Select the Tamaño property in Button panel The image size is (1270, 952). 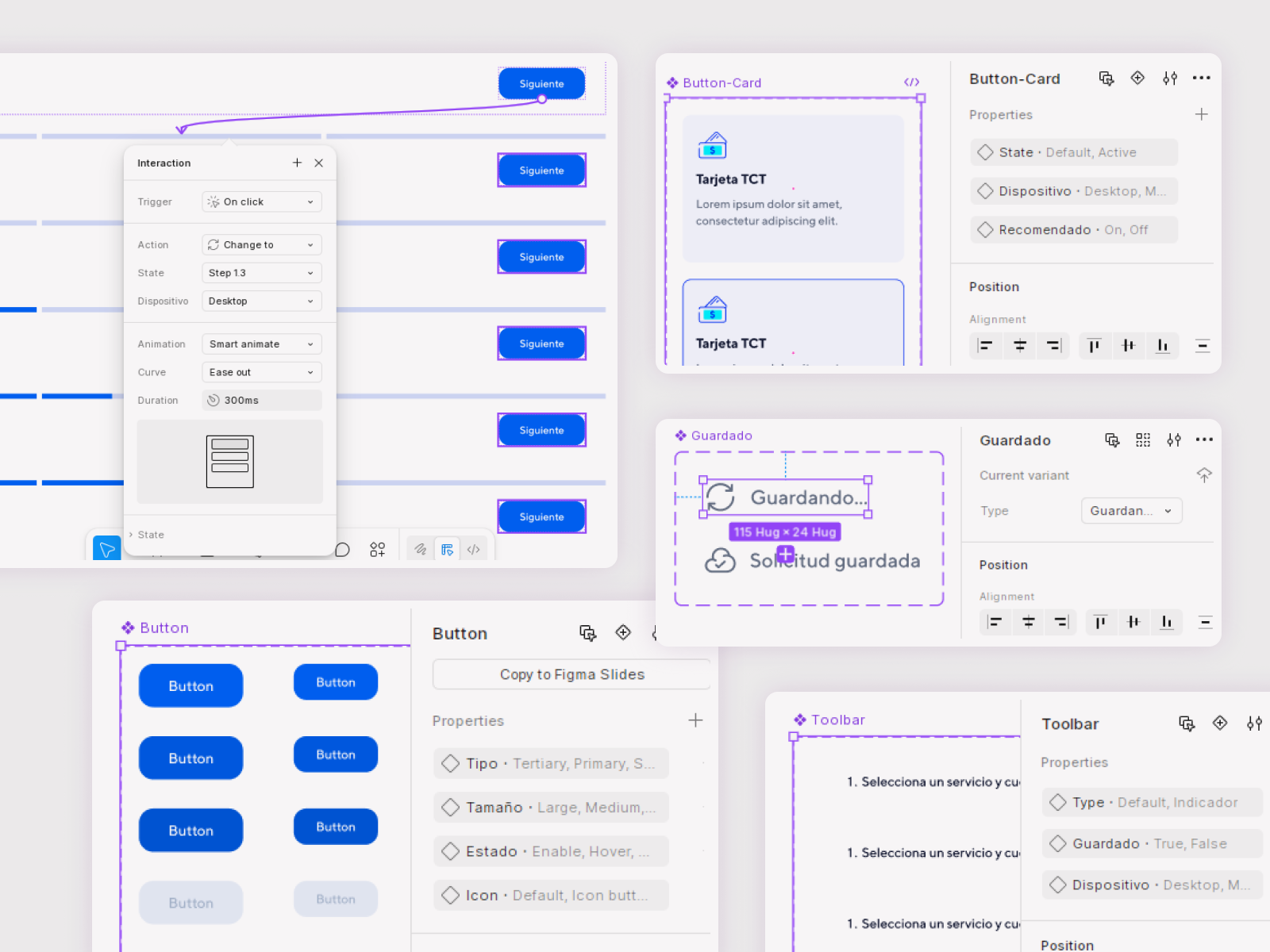click(x=551, y=808)
